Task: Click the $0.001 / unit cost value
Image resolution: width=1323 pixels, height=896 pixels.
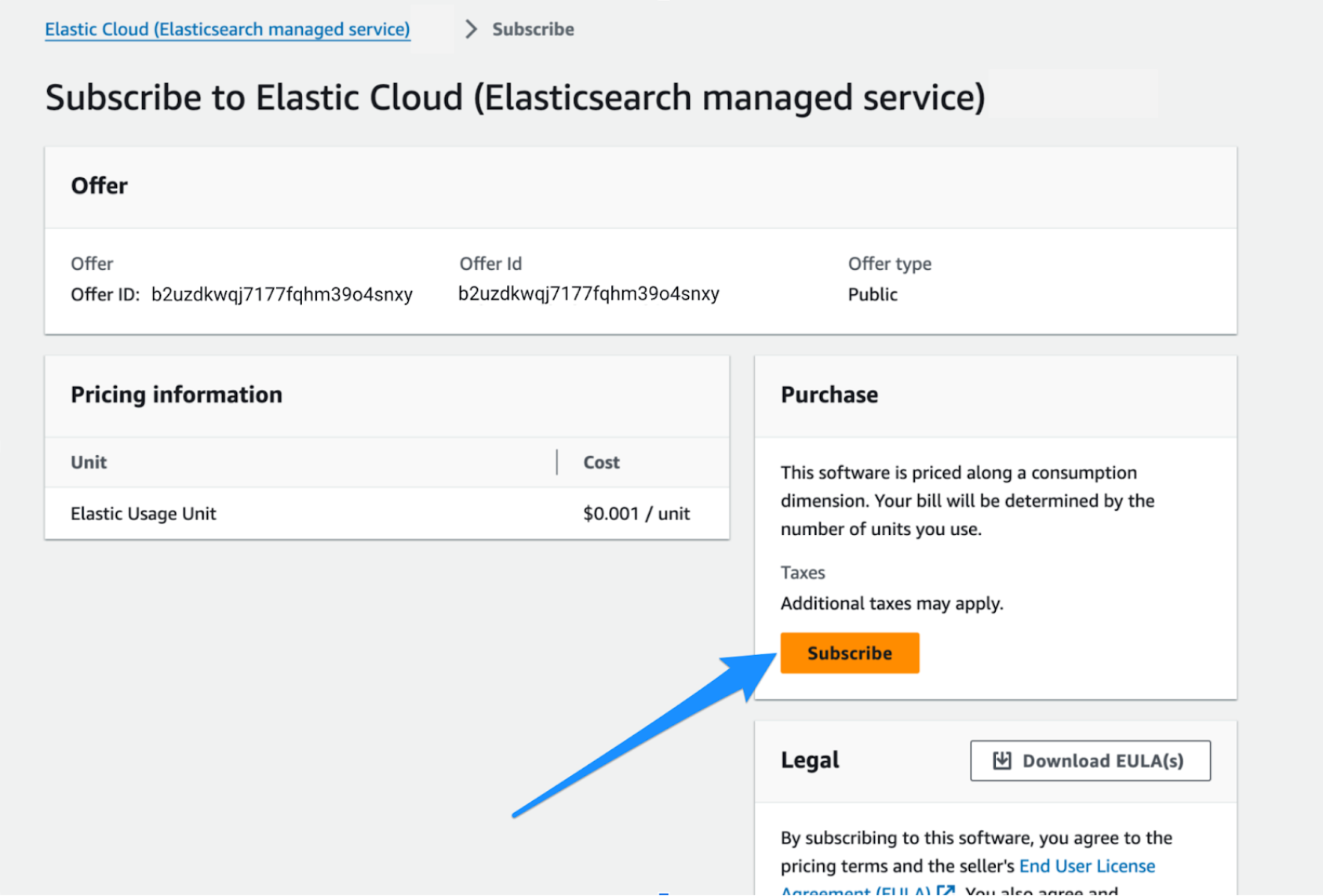Action: point(636,514)
